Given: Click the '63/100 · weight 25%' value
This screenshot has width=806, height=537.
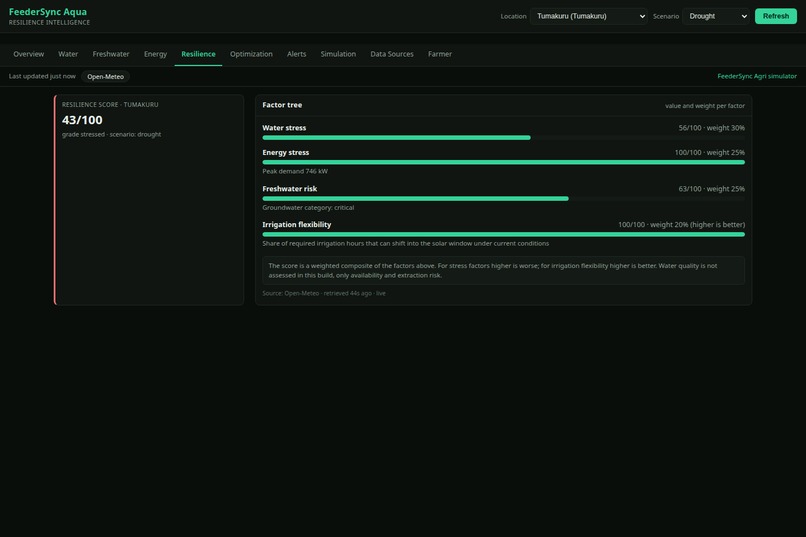Looking at the screenshot, I should [711, 189].
